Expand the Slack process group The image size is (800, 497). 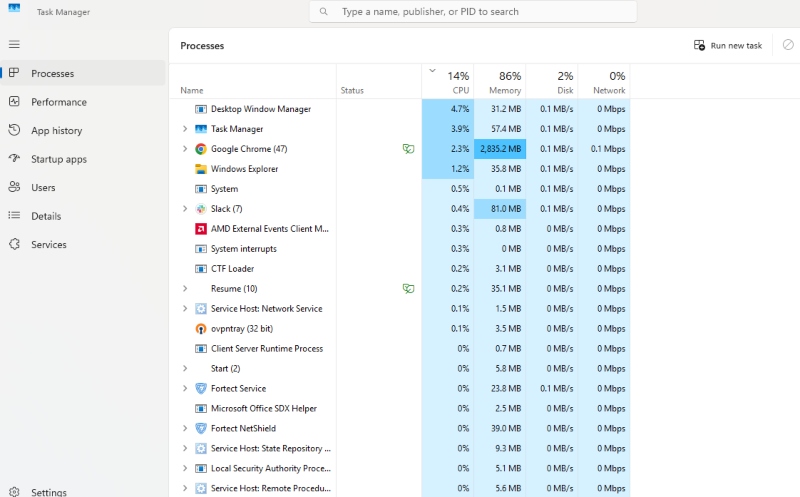185,209
